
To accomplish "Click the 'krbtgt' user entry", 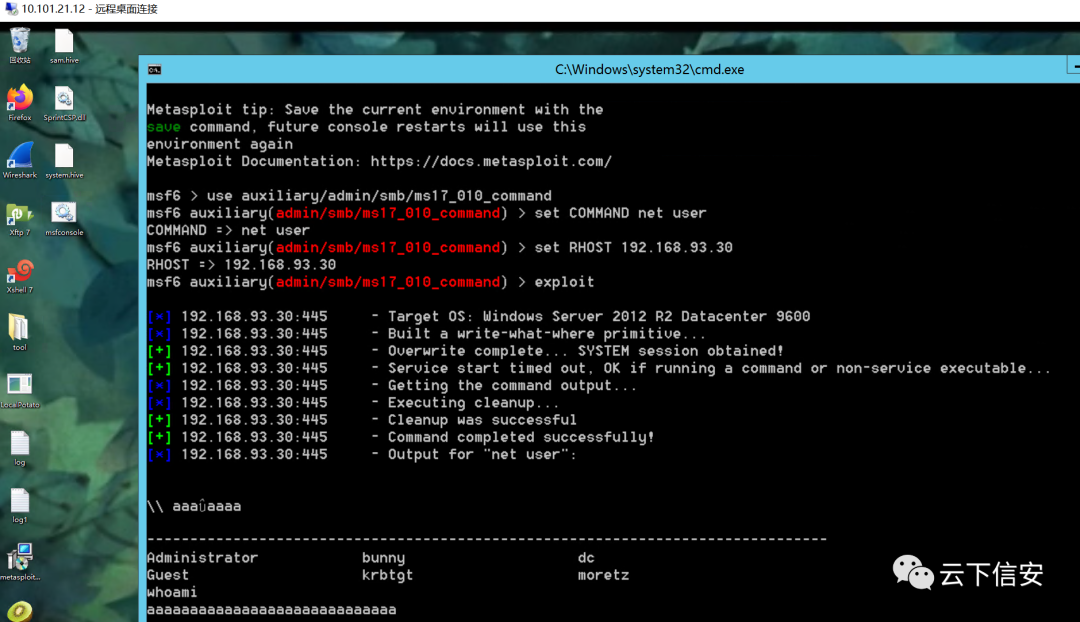I will point(388,574).
